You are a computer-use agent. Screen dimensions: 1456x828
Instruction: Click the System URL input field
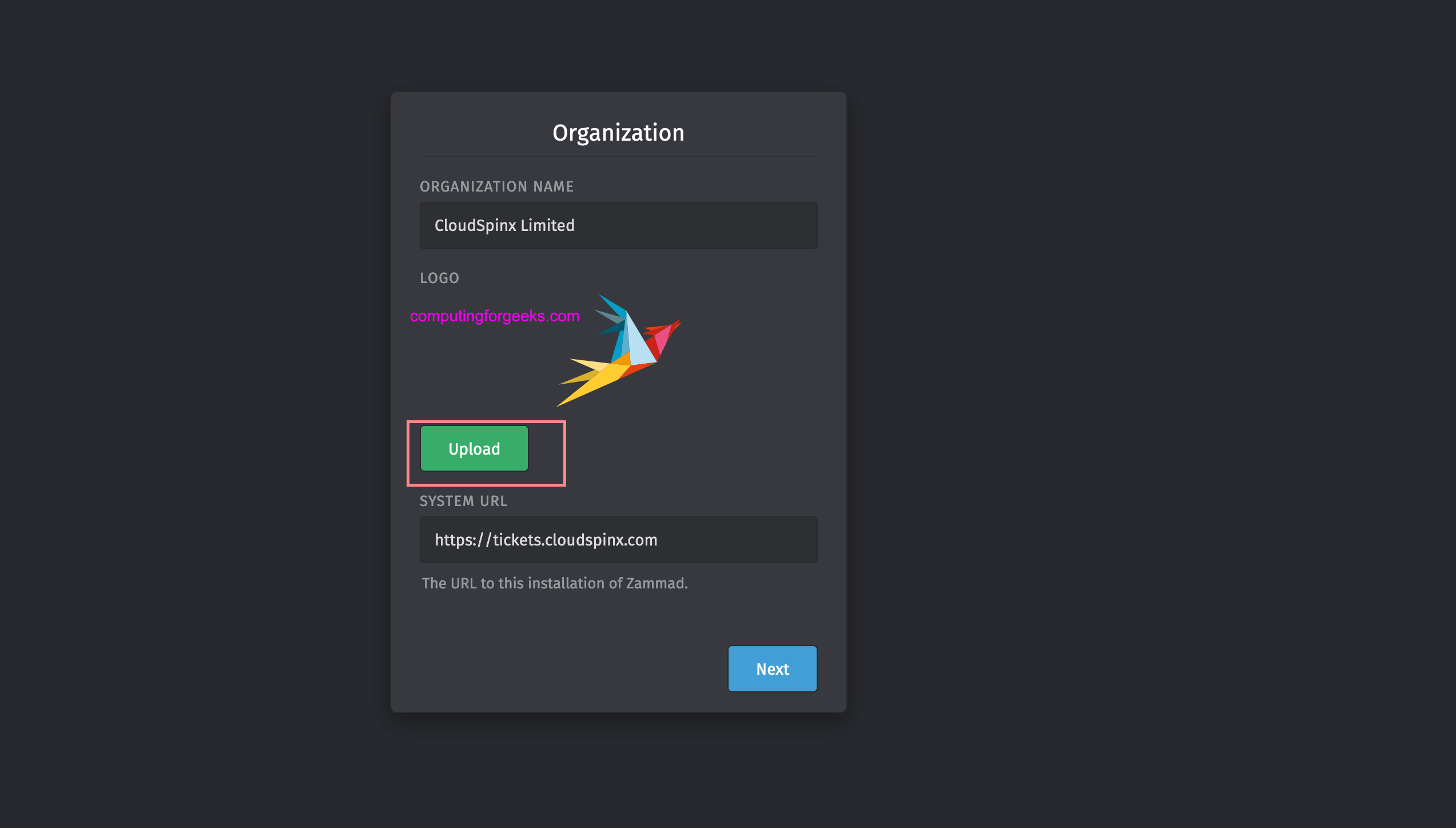point(618,540)
